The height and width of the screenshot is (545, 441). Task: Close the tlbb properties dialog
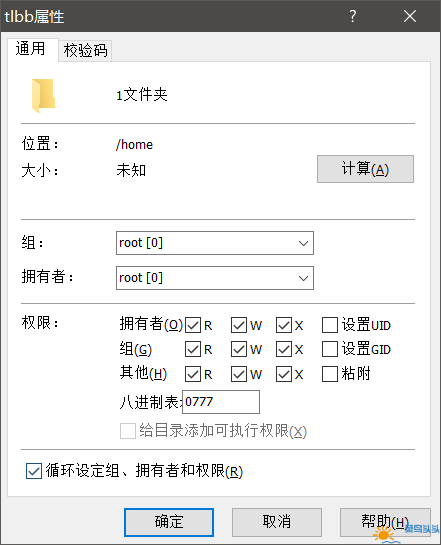tap(410, 16)
